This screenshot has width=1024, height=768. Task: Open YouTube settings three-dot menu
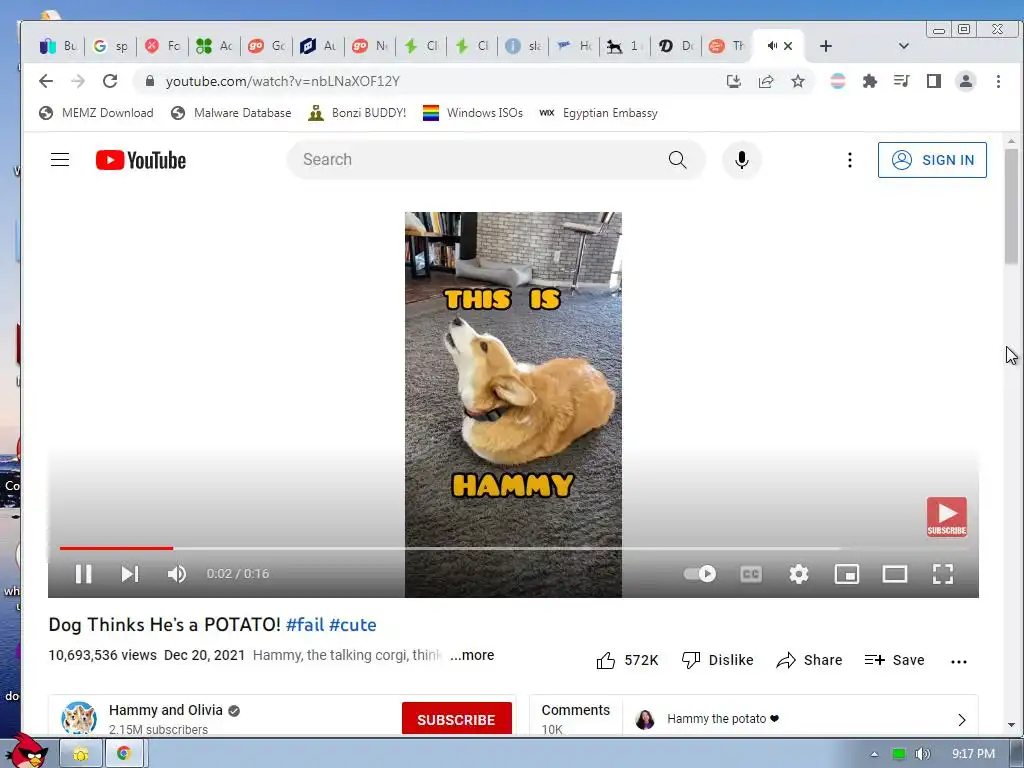849,159
